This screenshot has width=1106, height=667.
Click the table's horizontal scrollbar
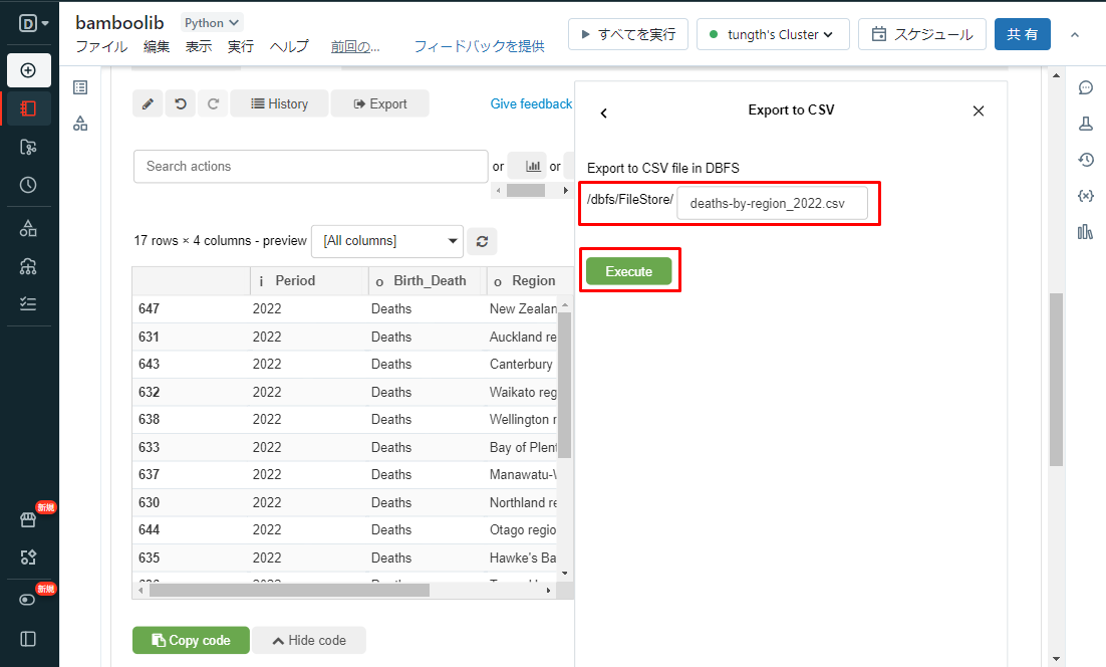coord(290,590)
